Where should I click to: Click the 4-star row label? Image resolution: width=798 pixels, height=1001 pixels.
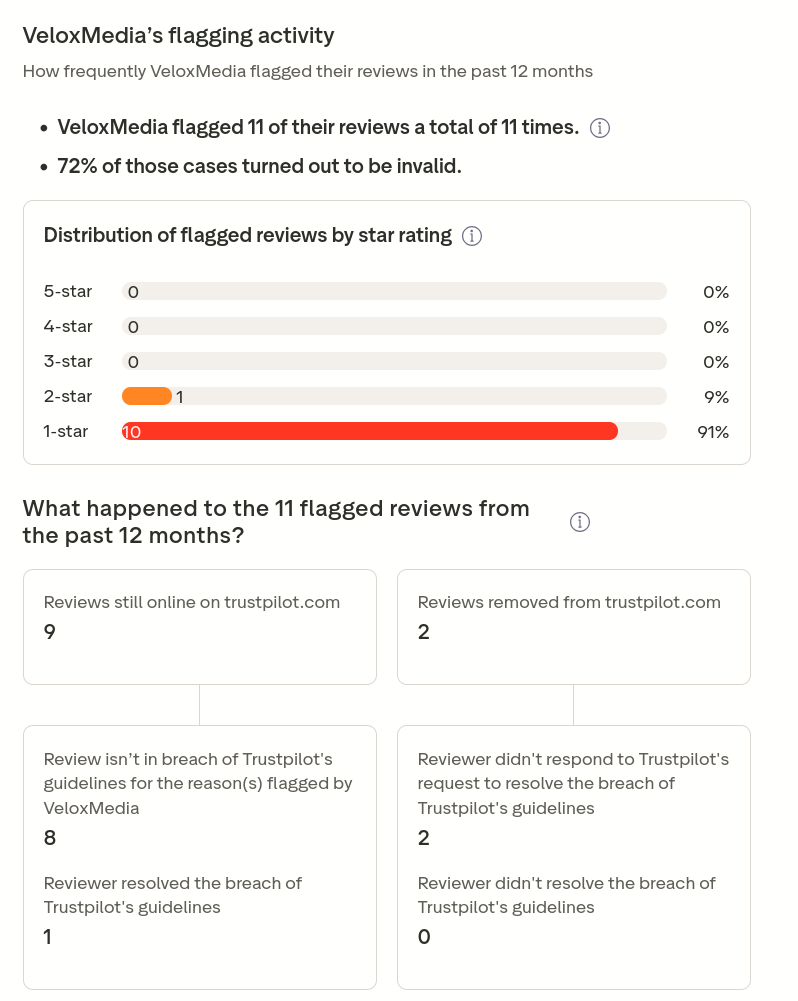(x=68, y=326)
